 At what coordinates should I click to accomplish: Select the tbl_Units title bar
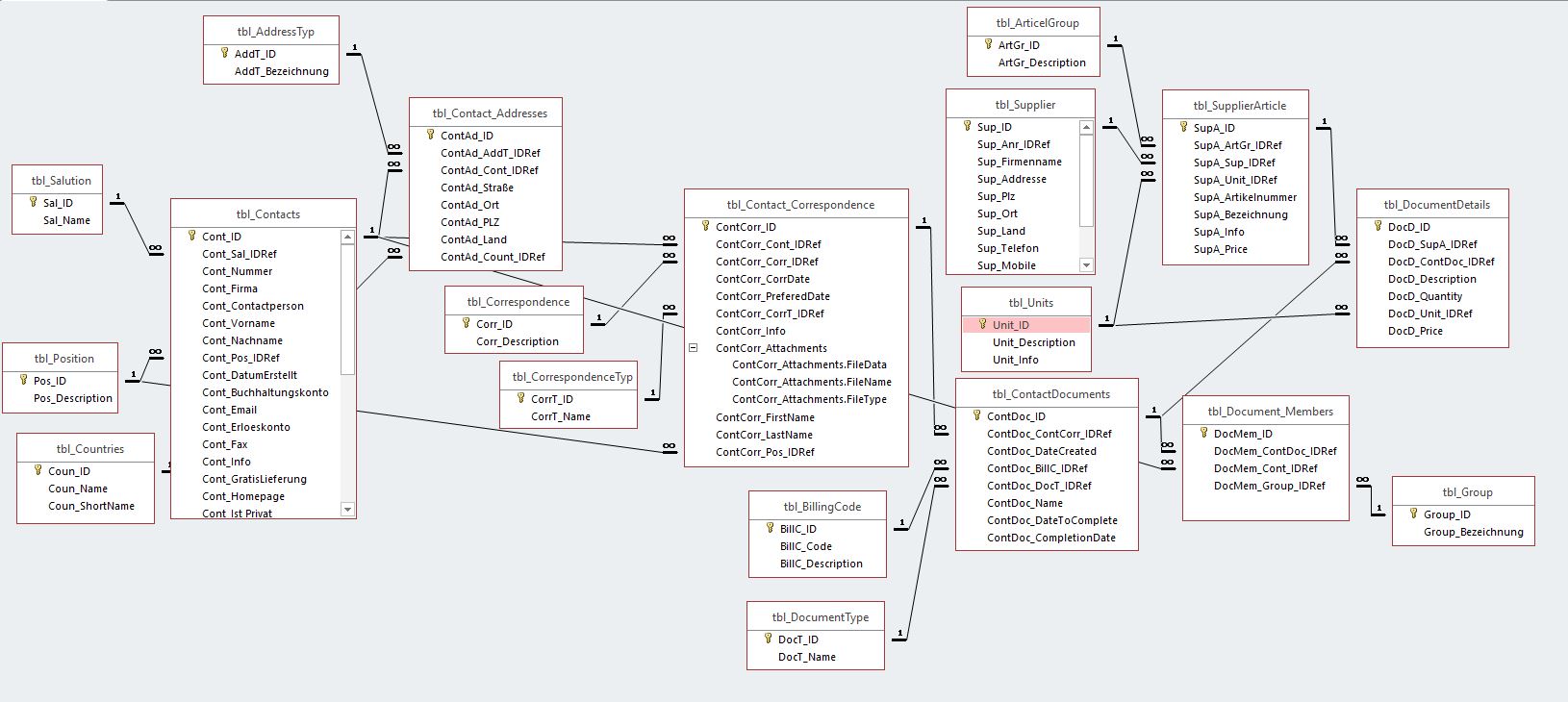click(1026, 302)
